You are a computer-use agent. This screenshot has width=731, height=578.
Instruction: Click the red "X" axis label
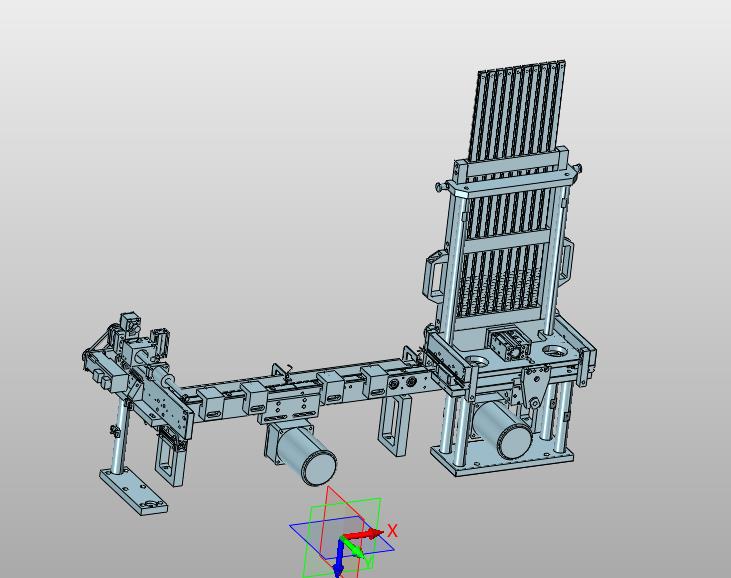(393, 531)
